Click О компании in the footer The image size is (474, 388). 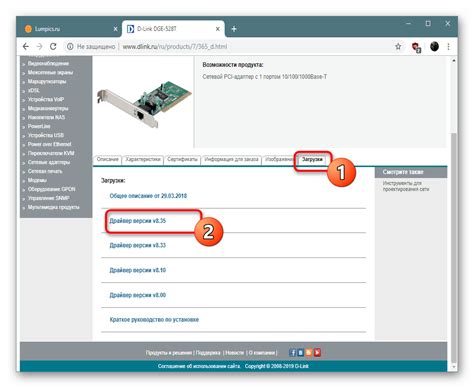coord(262,353)
